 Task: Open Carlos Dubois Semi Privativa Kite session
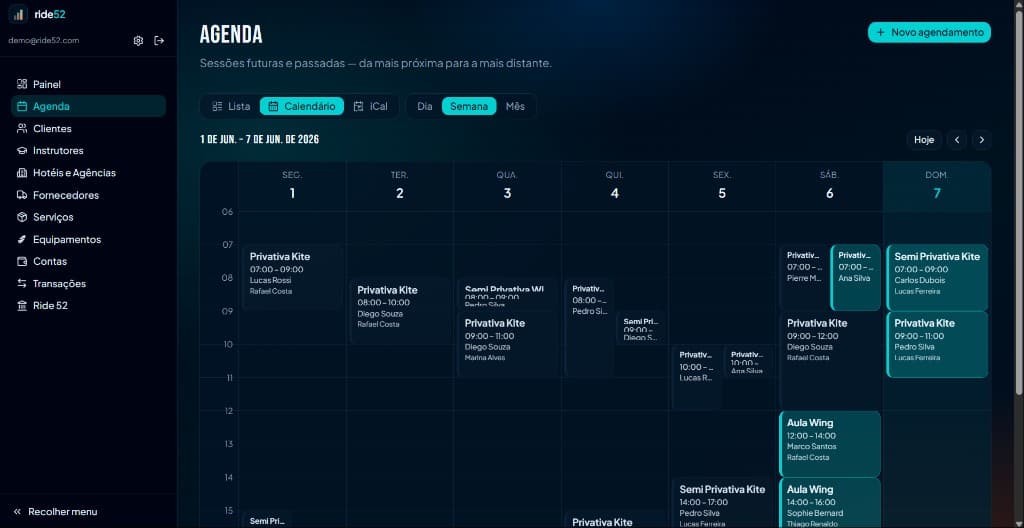937,277
